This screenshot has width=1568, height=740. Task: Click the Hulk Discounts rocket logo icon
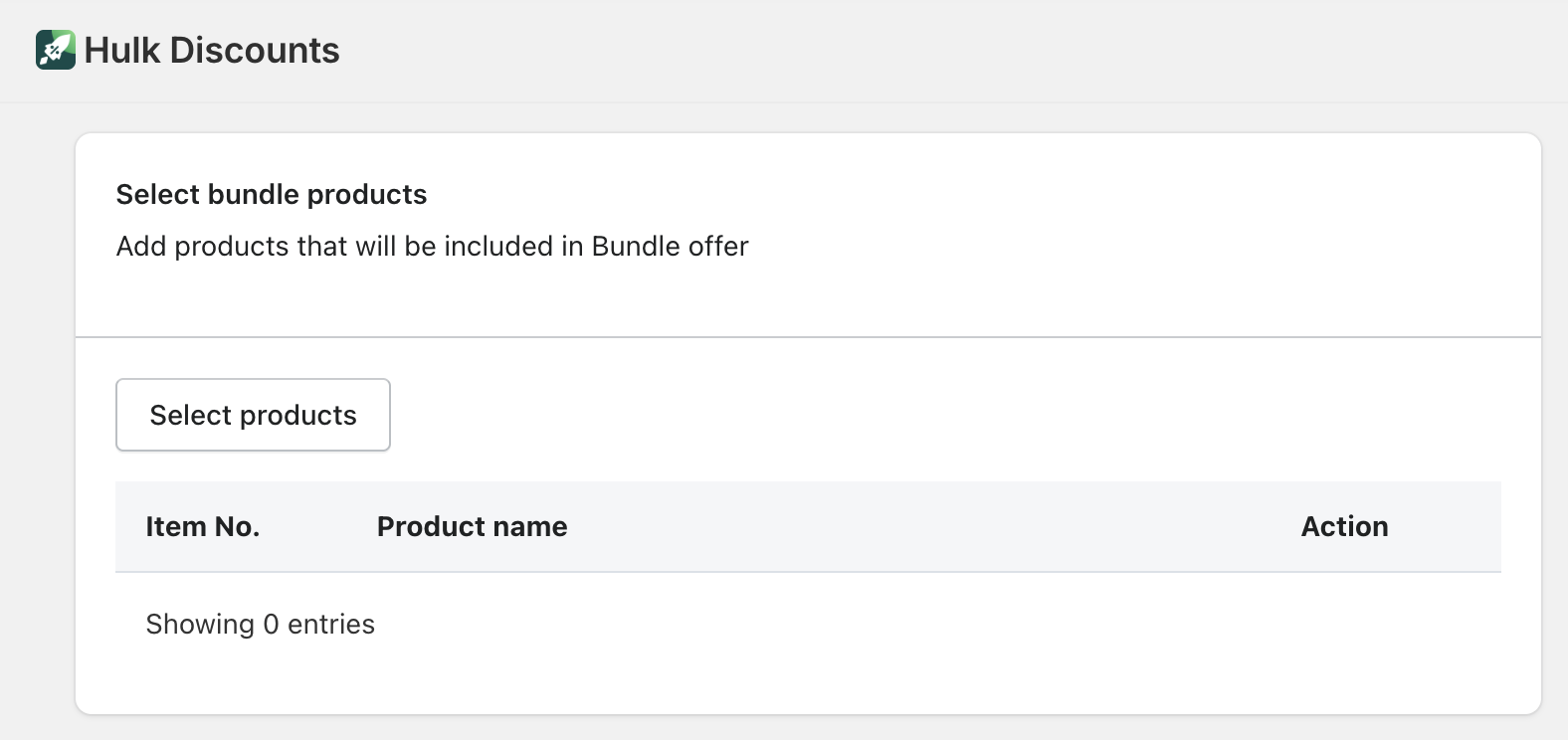pos(56,50)
